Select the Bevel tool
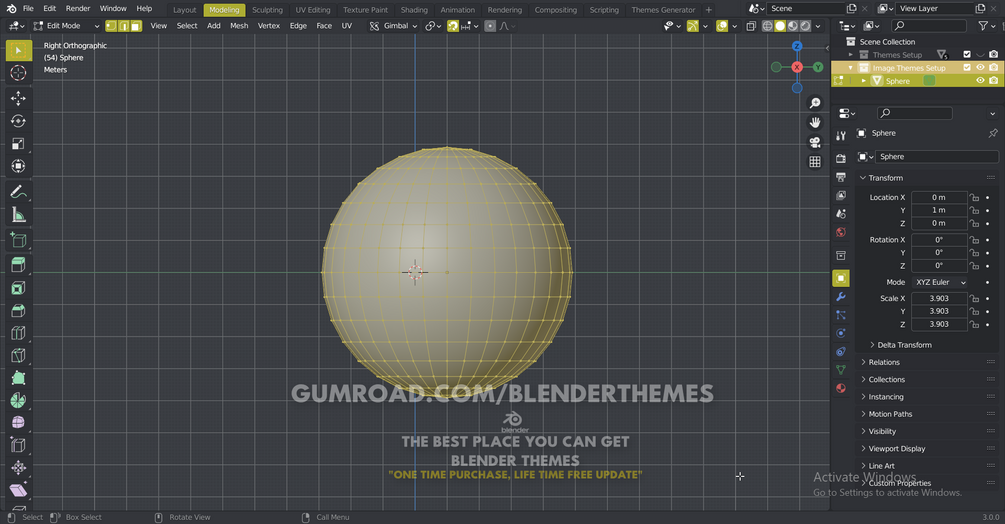The width and height of the screenshot is (1005, 524). click(x=19, y=311)
